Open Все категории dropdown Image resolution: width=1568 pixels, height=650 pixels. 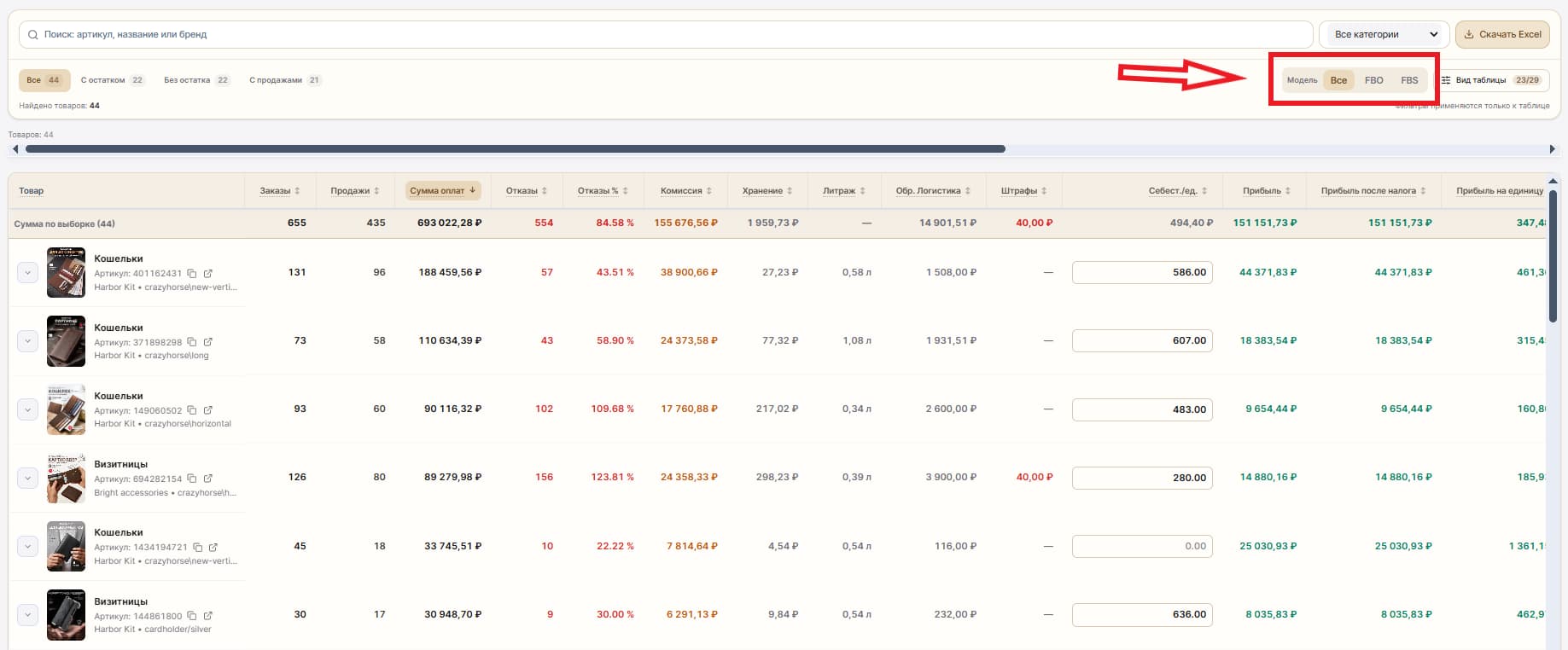(x=1384, y=34)
